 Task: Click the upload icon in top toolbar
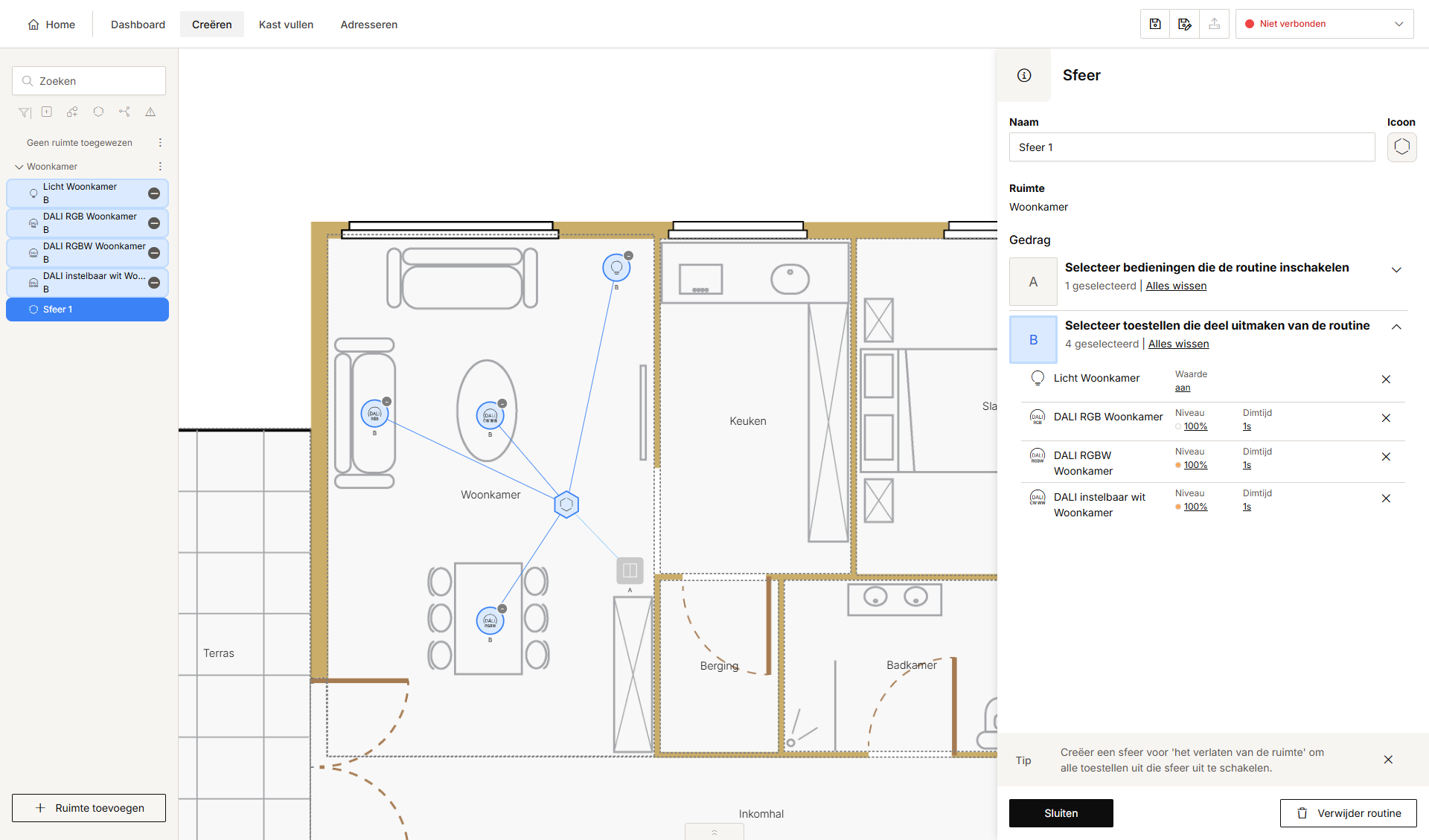click(x=1215, y=24)
